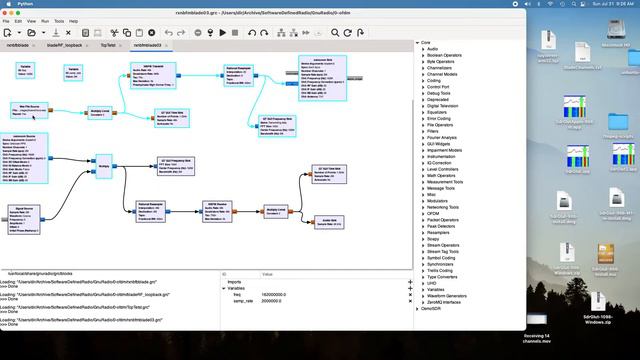The image size is (640, 360).
Task: Expand the Resamplers category
Action: point(423,233)
